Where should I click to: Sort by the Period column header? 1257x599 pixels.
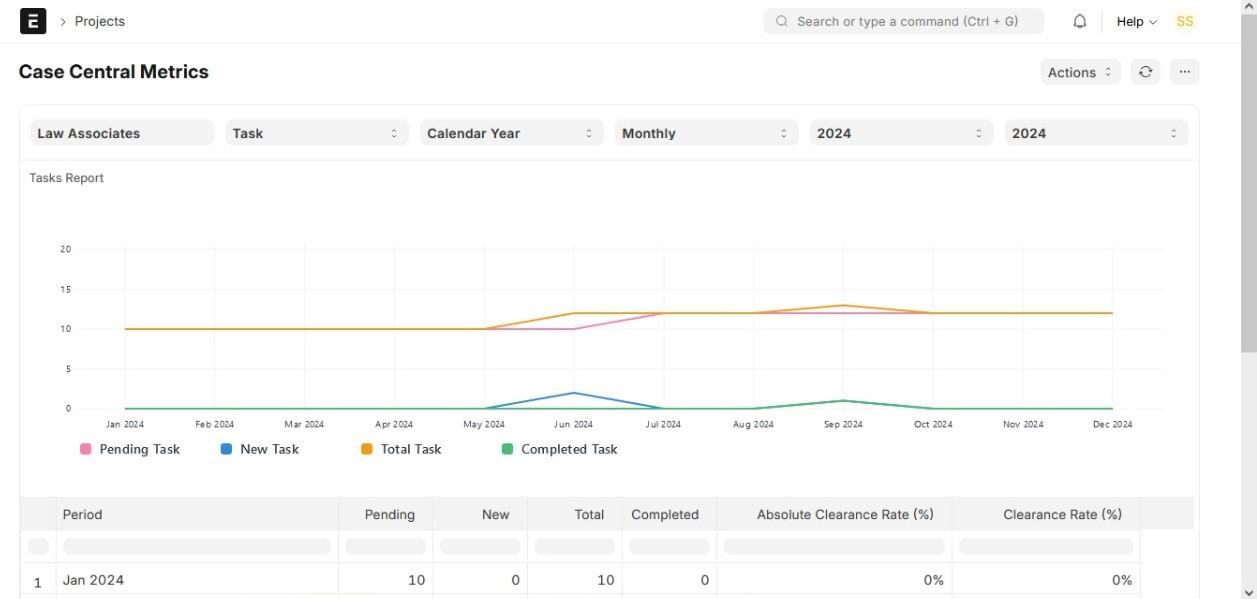(x=197, y=514)
